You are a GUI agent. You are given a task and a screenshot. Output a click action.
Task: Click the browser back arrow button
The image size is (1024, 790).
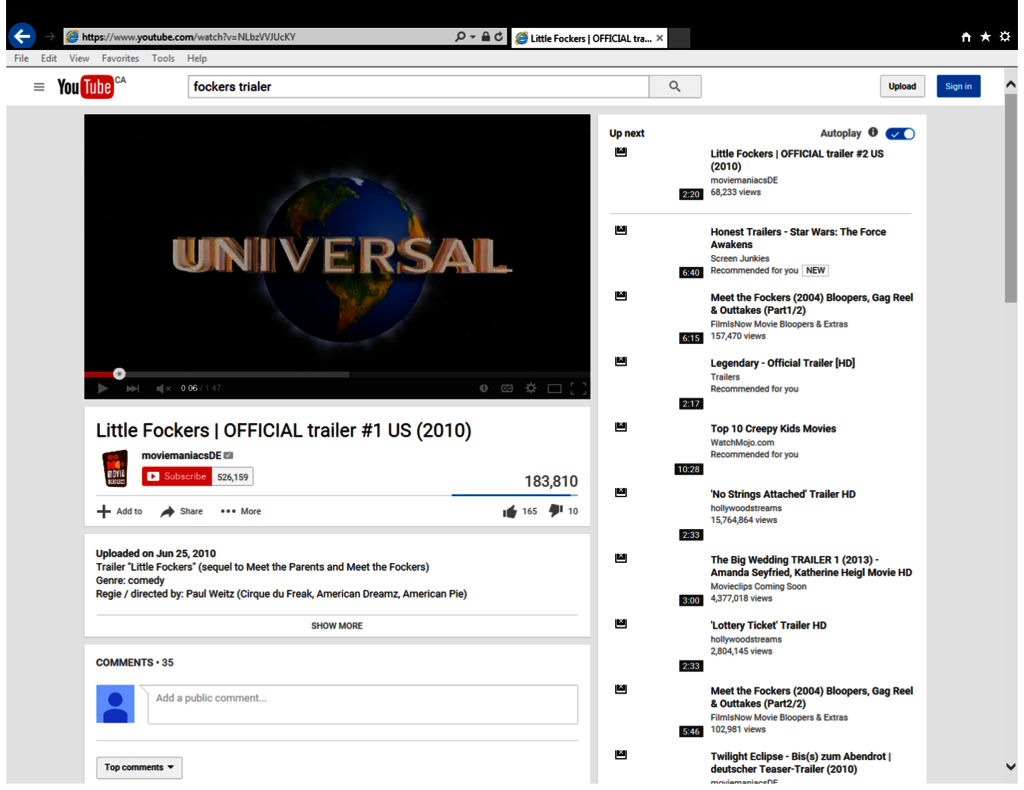pos(23,36)
